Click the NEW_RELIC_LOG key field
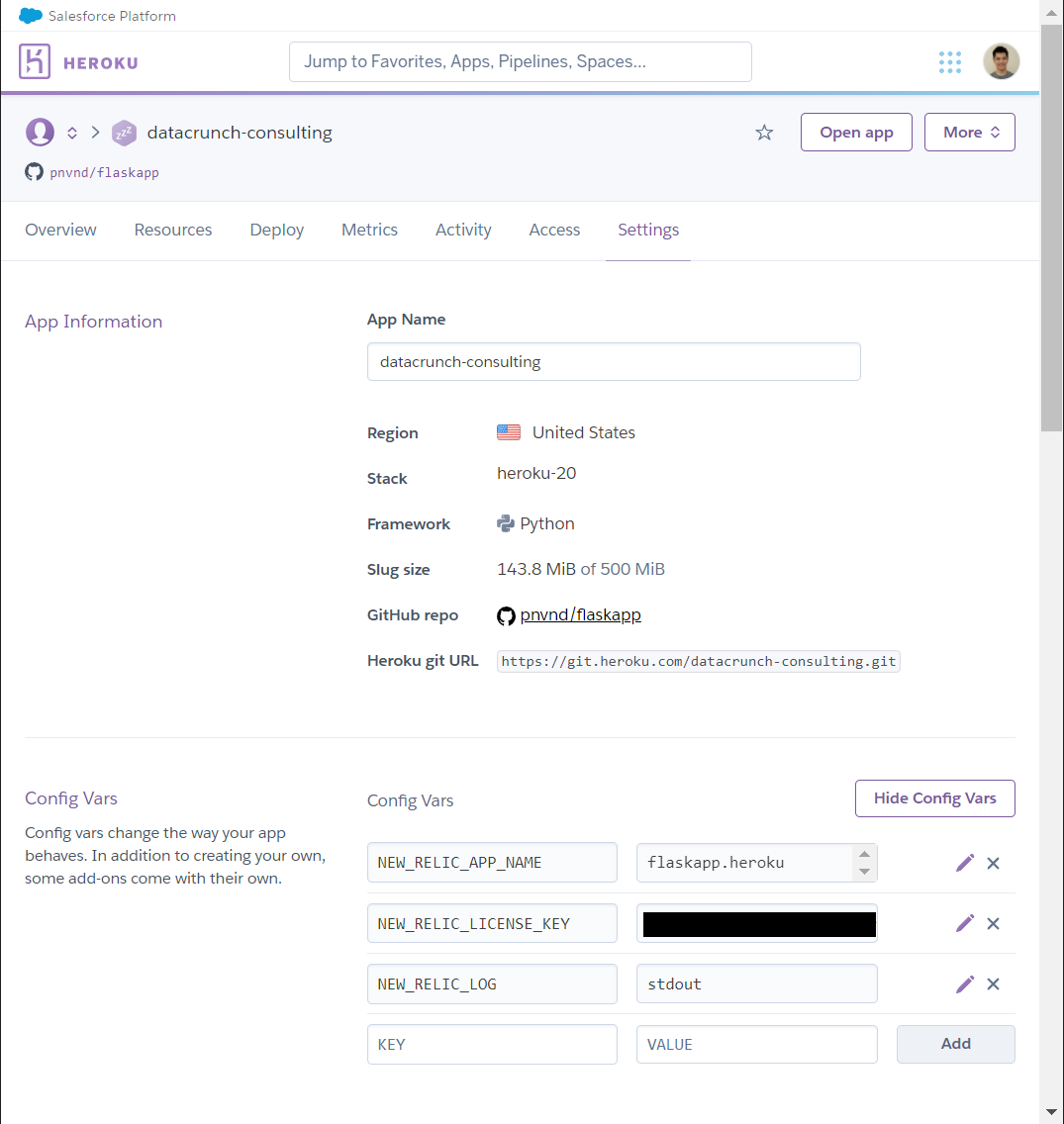 [492, 984]
